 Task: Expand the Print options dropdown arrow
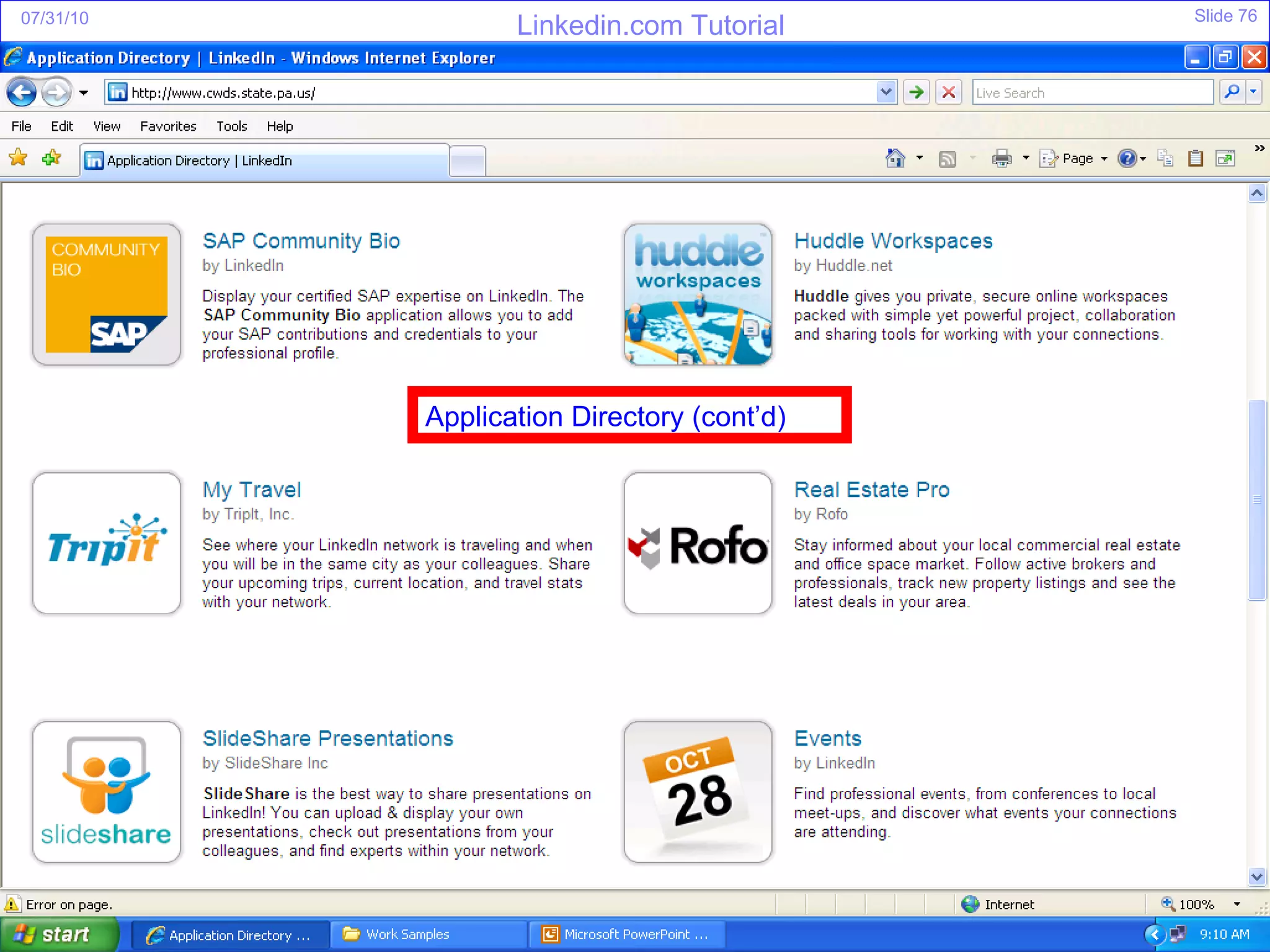1026,159
